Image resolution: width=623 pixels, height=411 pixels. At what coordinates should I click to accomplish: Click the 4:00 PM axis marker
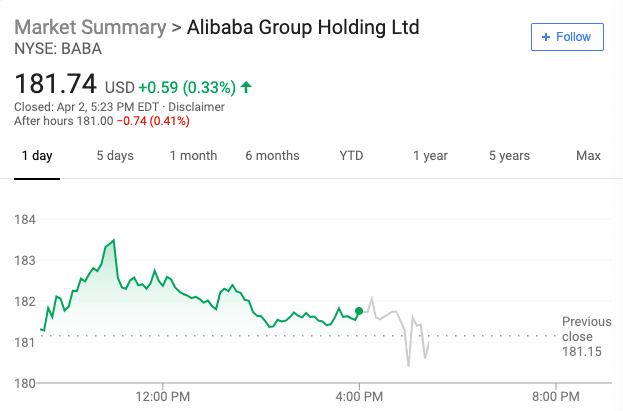click(x=359, y=396)
